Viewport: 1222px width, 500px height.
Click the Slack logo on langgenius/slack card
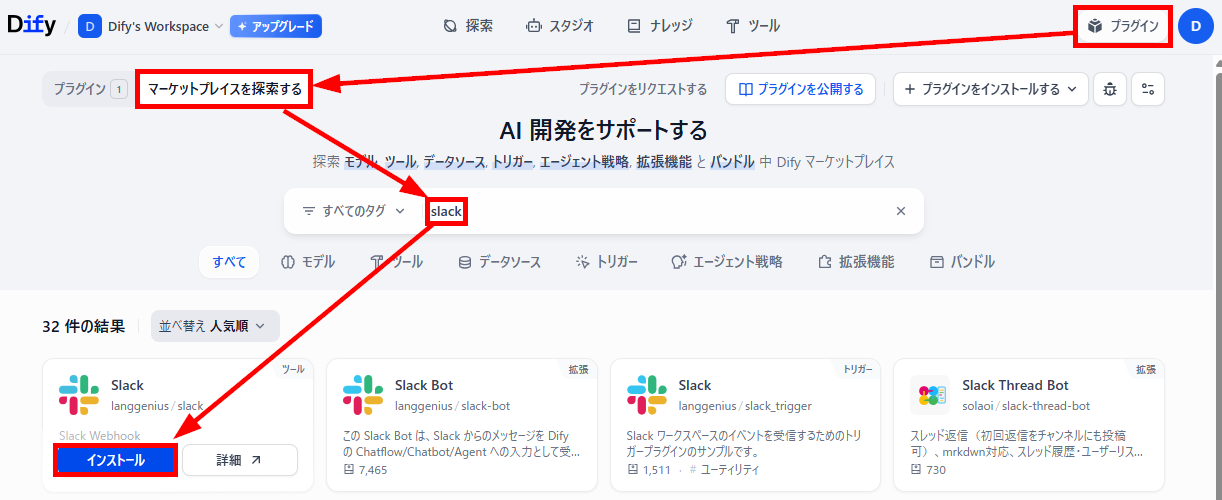79,395
